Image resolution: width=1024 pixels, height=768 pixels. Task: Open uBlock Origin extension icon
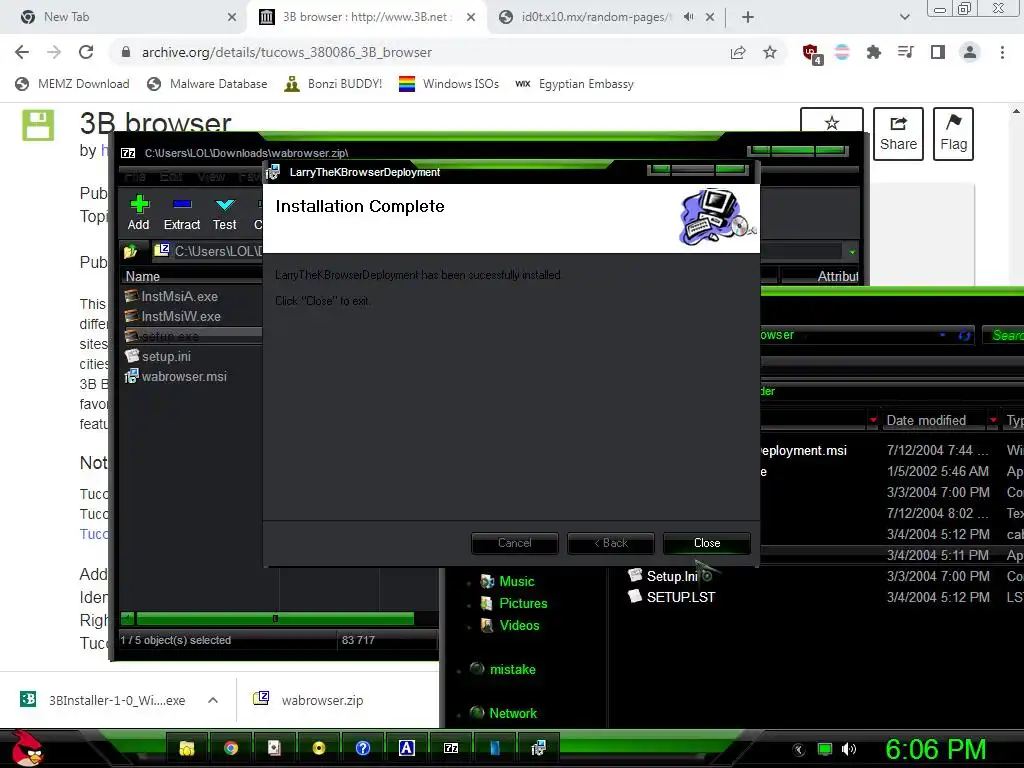click(x=811, y=53)
